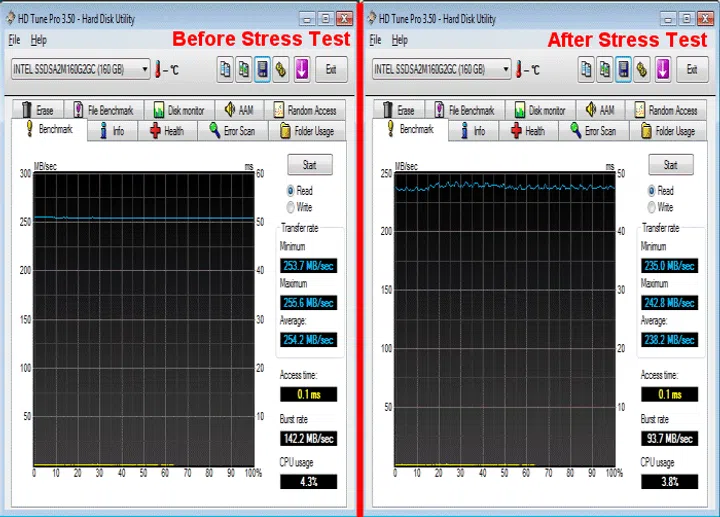Click the copy text icon in the right window
The image size is (720, 517).
click(585, 69)
